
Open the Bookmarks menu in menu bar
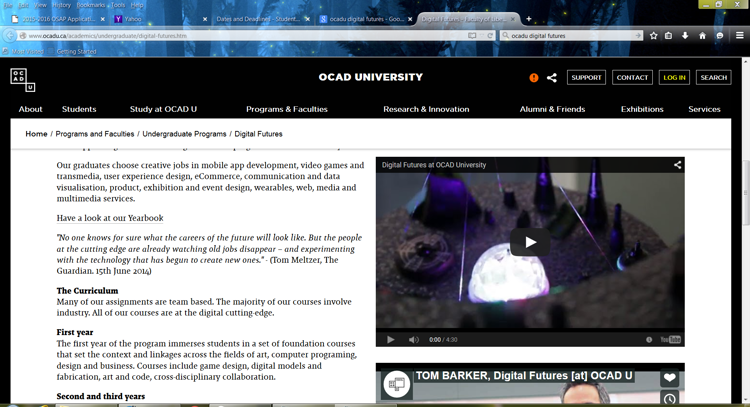click(90, 5)
